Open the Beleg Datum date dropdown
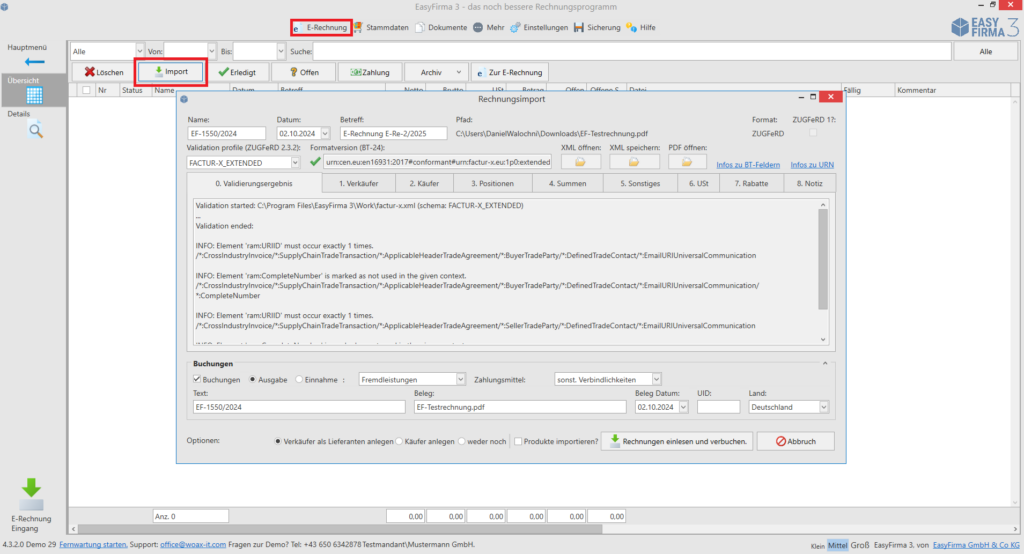The width and height of the screenshot is (1024, 554). 683,407
